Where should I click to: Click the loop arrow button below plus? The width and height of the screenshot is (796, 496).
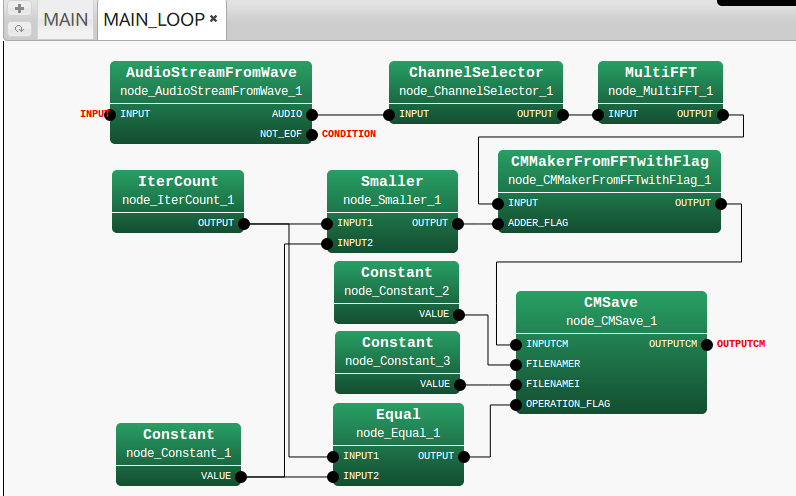20,29
